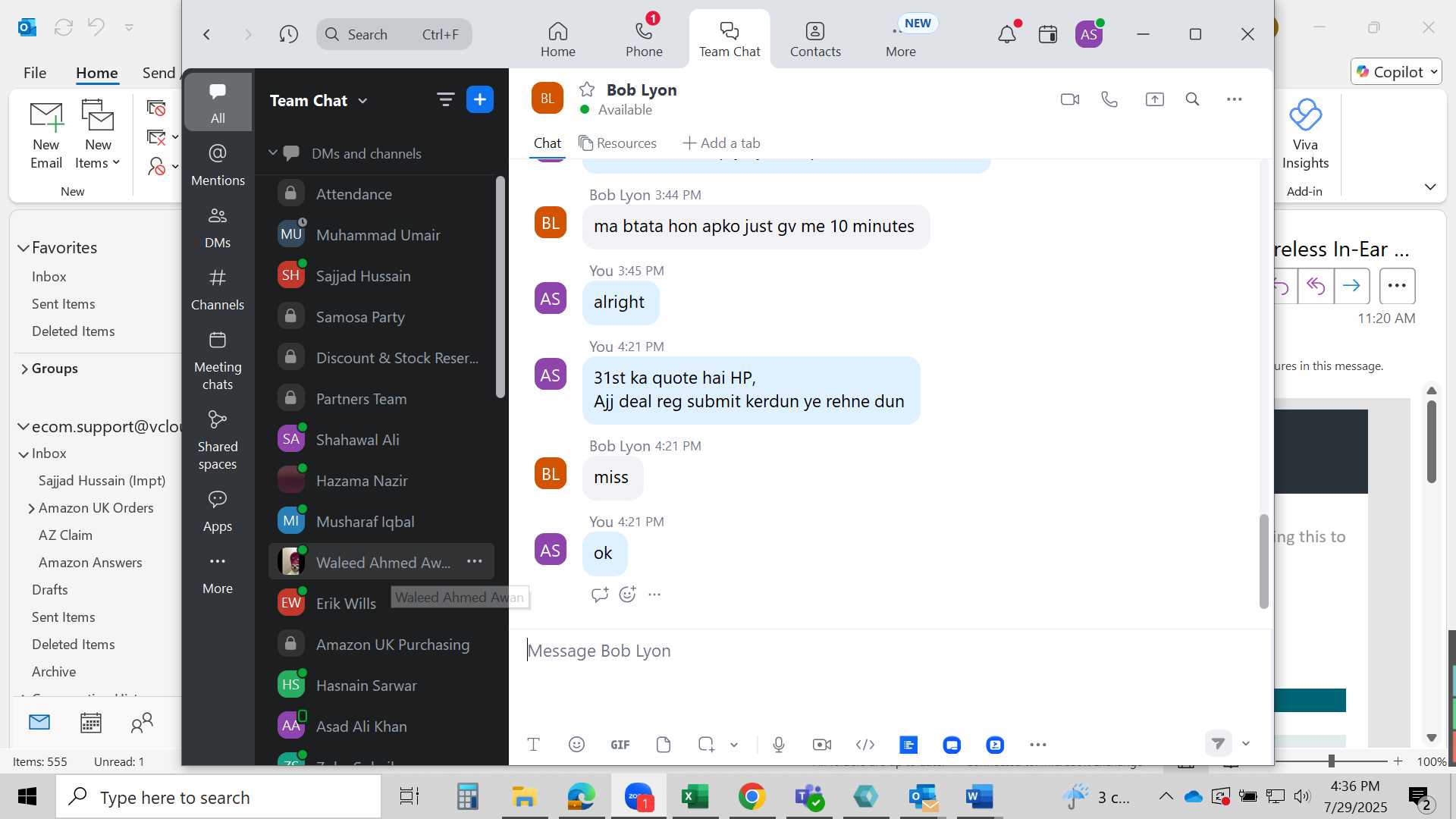
Task: Show Channels in sidebar
Action: [x=218, y=289]
